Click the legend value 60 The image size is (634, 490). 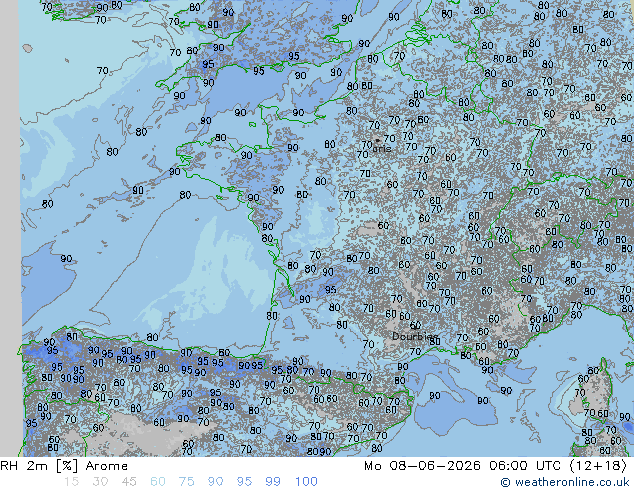[x=158, y=482]
